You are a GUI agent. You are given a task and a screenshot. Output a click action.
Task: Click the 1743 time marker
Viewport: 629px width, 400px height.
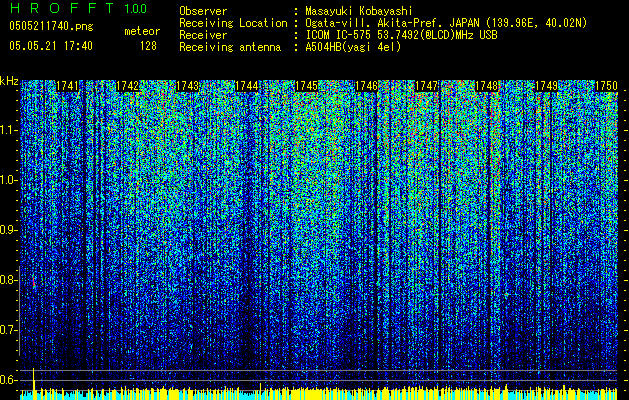(x=187, y=86)
